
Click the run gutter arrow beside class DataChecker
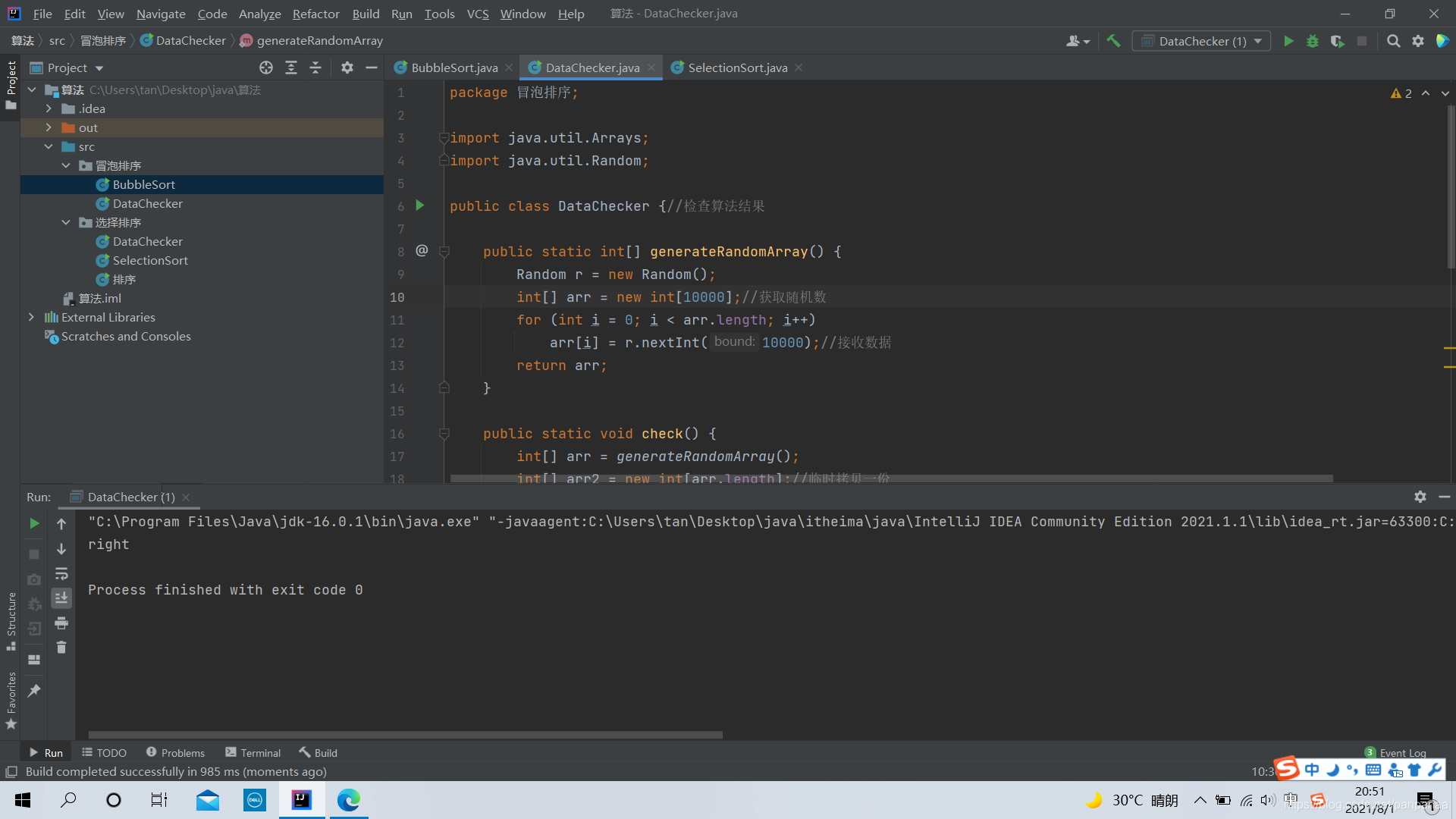point(420,206)
